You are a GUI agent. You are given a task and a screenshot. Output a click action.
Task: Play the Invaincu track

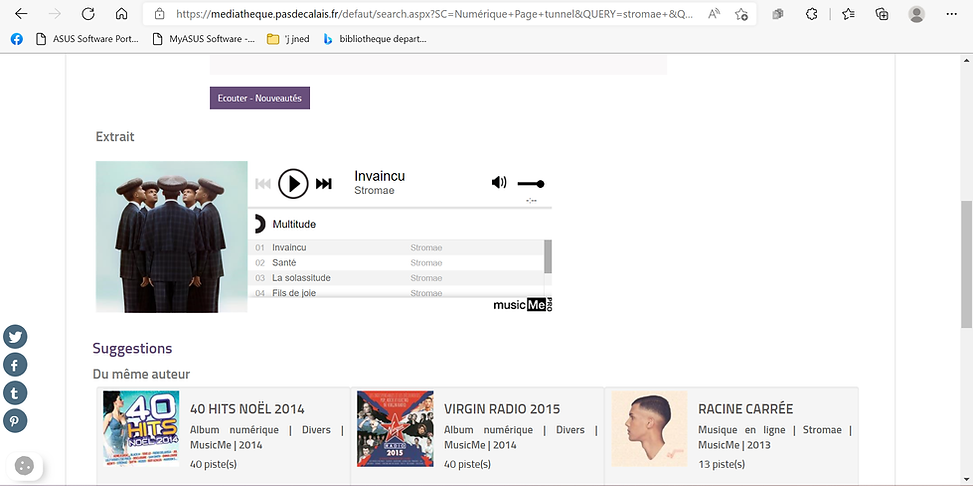293,184
